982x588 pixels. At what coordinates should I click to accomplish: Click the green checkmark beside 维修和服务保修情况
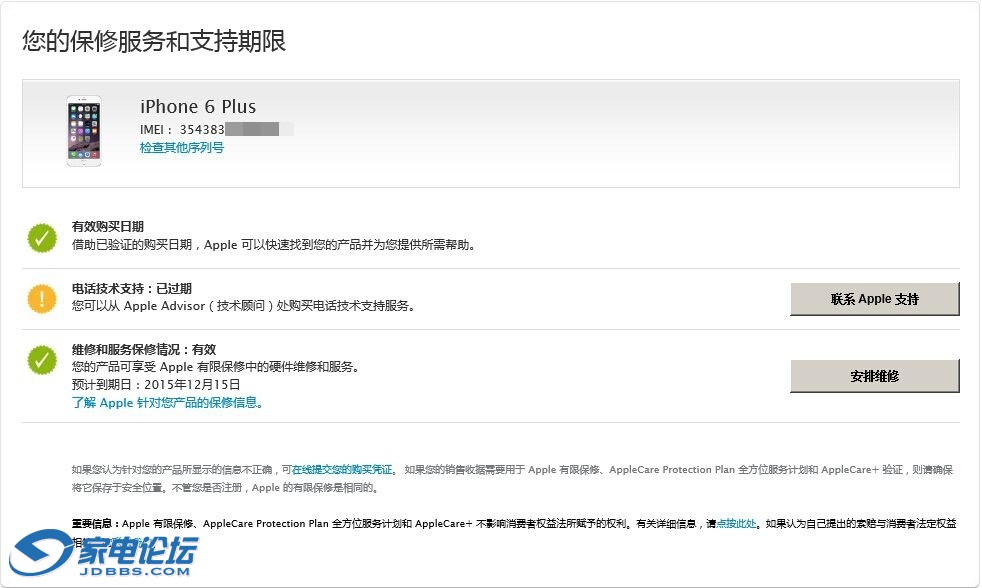(x=42, y=360)
